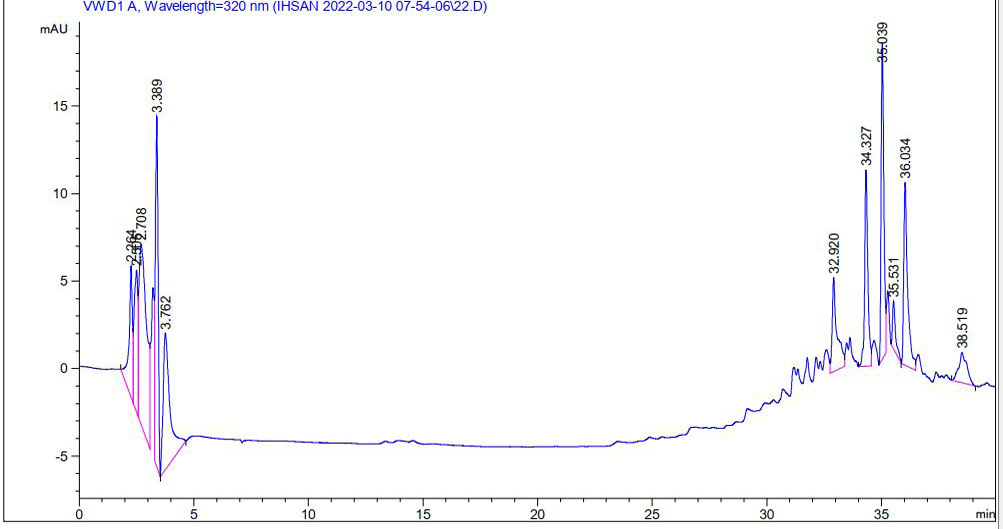Click the 3.762 peak label
The image size is (1003, 529).
point(166,313)
